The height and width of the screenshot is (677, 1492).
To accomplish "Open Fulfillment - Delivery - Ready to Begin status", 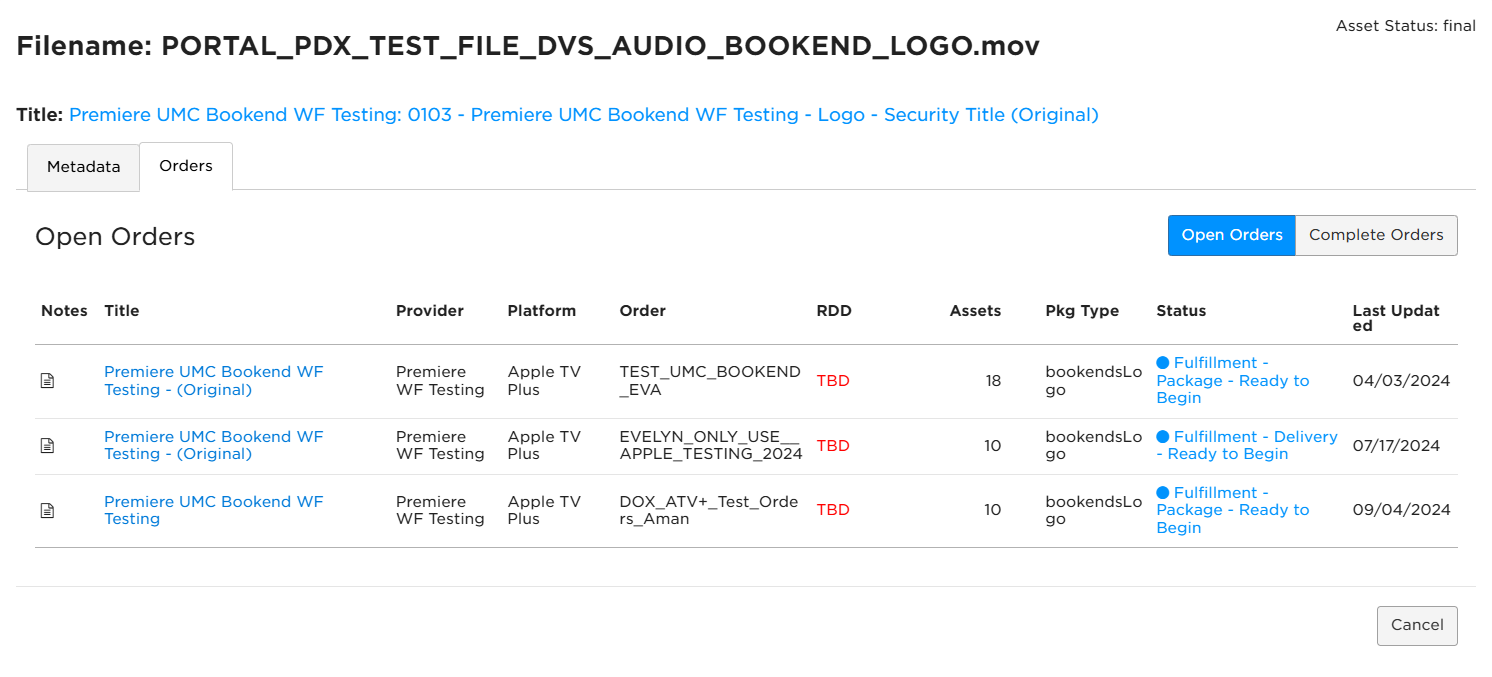I will pyautogui.click(x=1247, y=446).
